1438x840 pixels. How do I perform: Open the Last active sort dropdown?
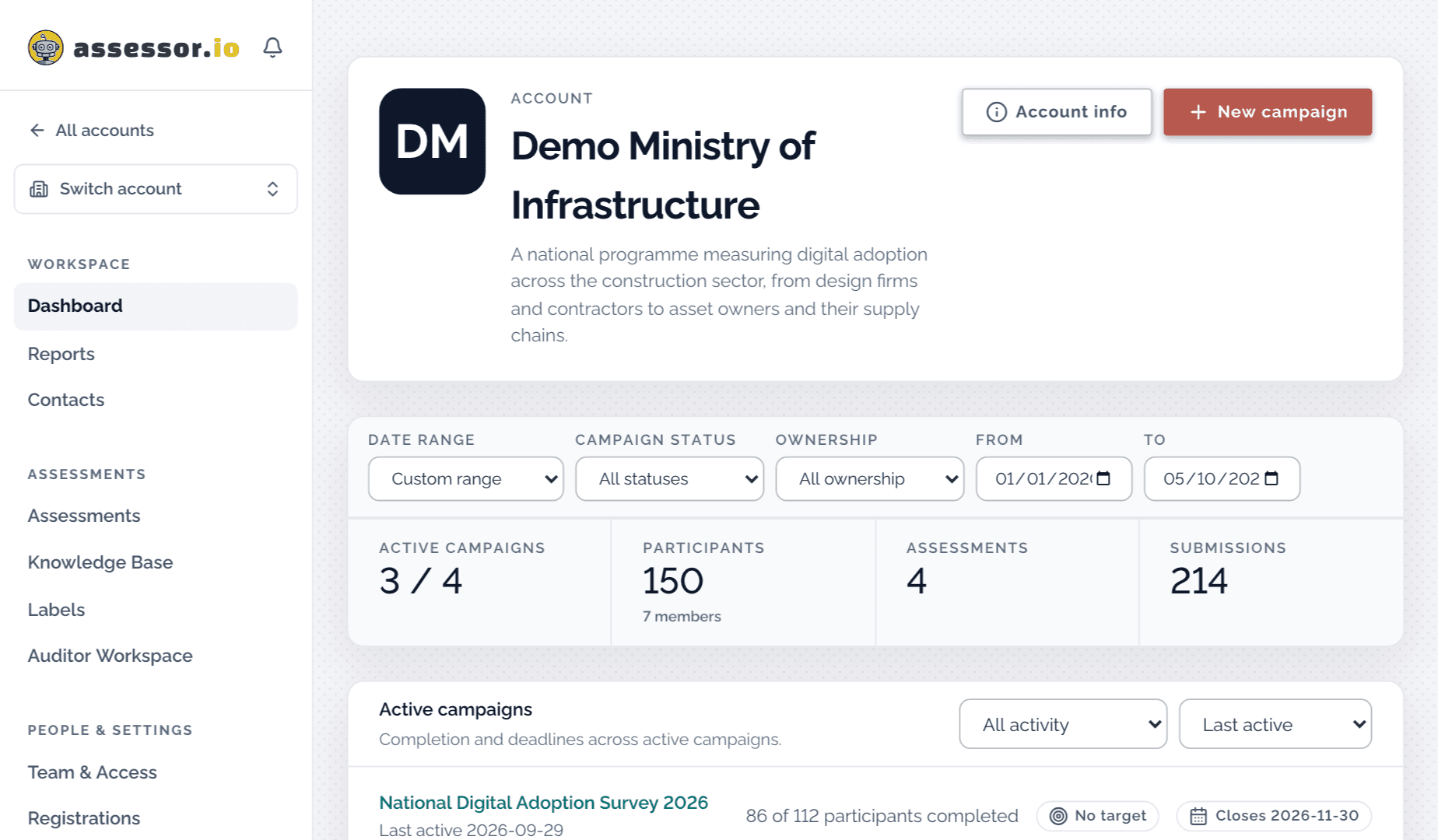pyautogui.click(x=1275, y=724)
